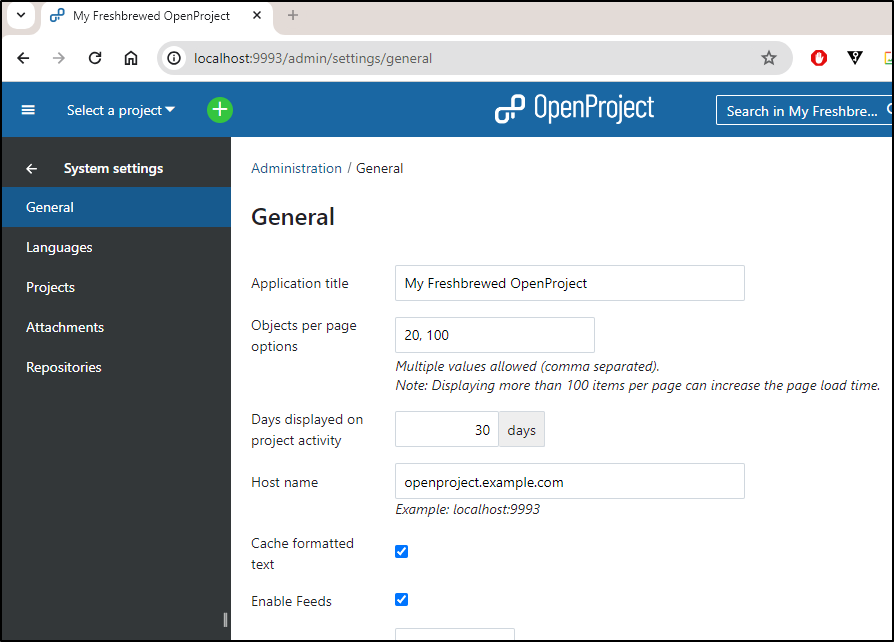894x642 pixels.
Task: Toggle the Enable Feeds checkbox
Action: (401, 599)
